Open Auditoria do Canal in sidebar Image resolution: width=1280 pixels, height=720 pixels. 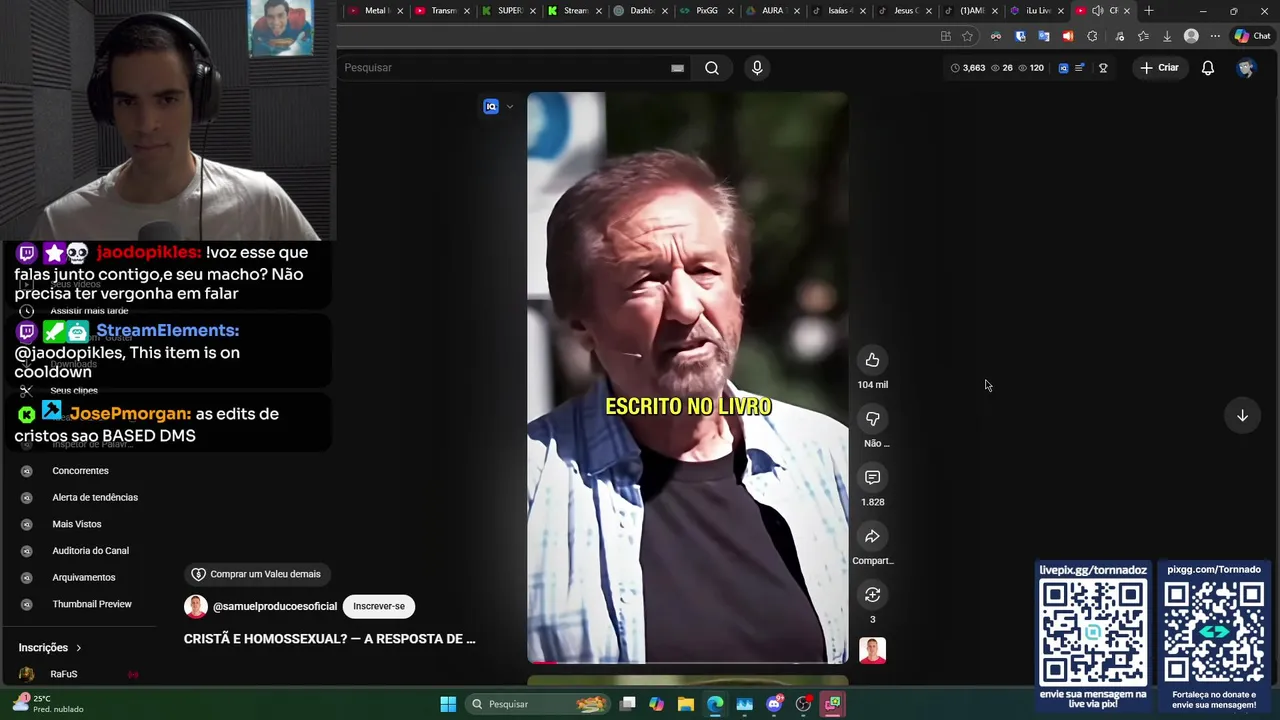[x=90, y=551]
